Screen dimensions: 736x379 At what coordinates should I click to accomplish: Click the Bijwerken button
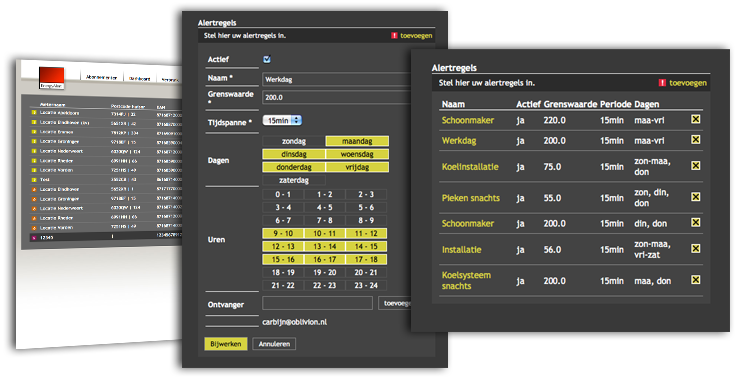click(x=226, y=344)
